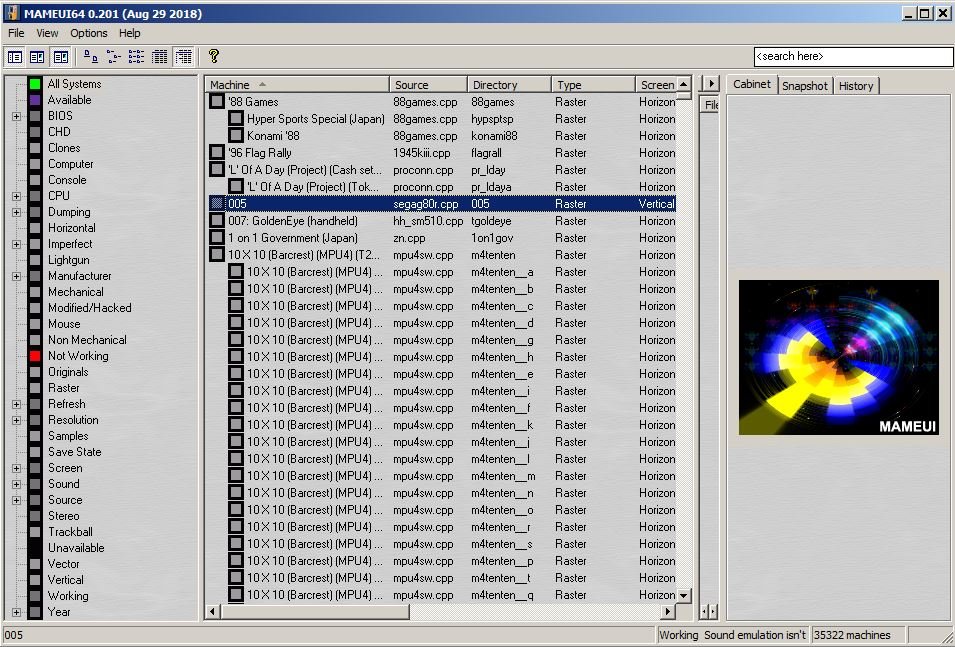Expand the CPU folder
Screen dimensions: 955x647
pos(16,196)
